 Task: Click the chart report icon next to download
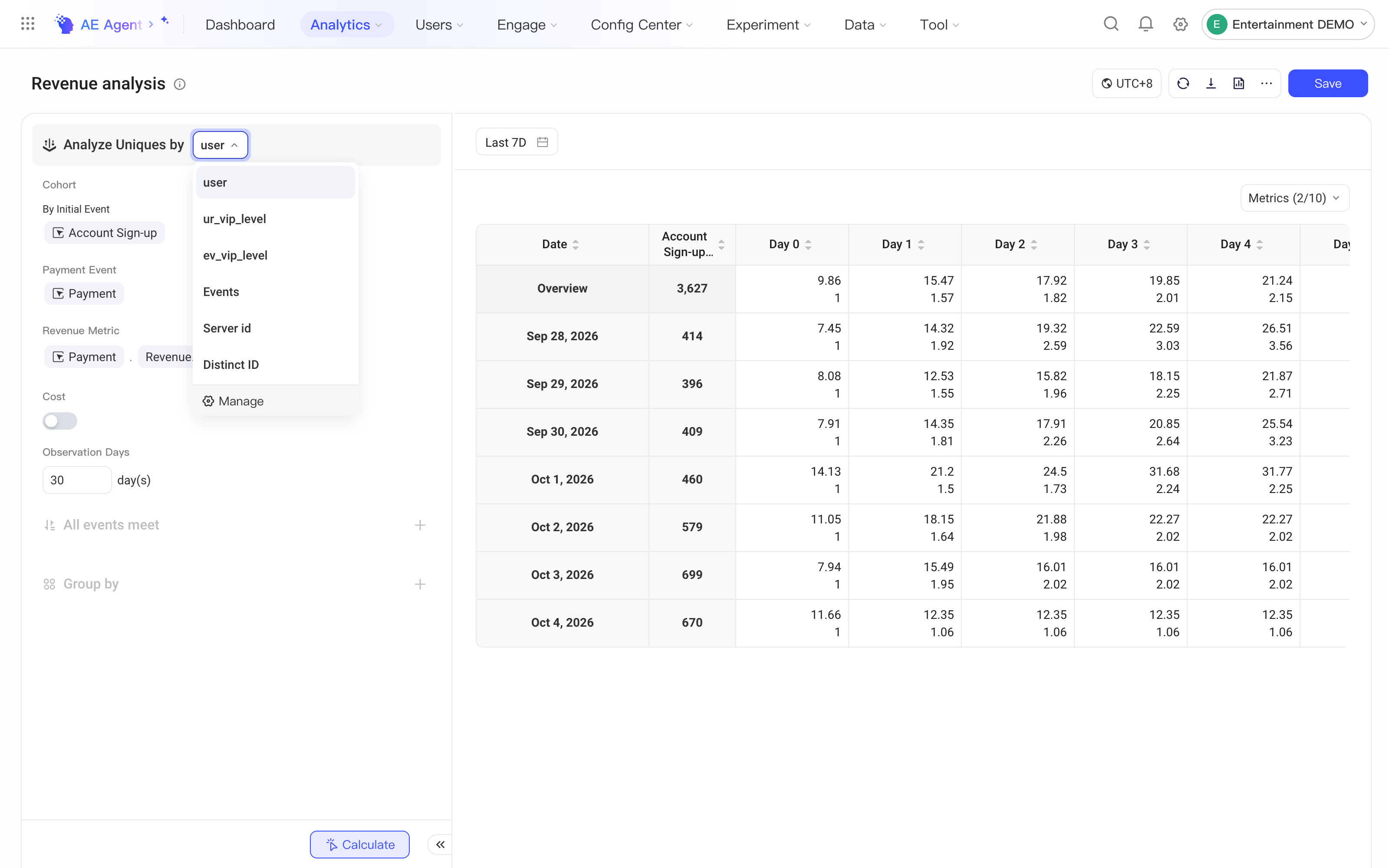point(1239,84)
